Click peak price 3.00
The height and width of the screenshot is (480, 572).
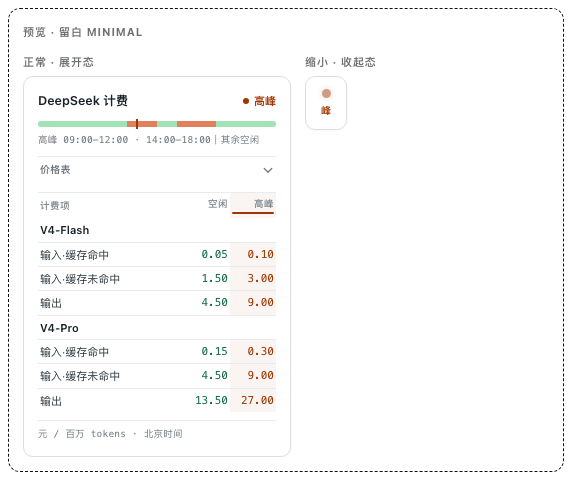(260, 278)
